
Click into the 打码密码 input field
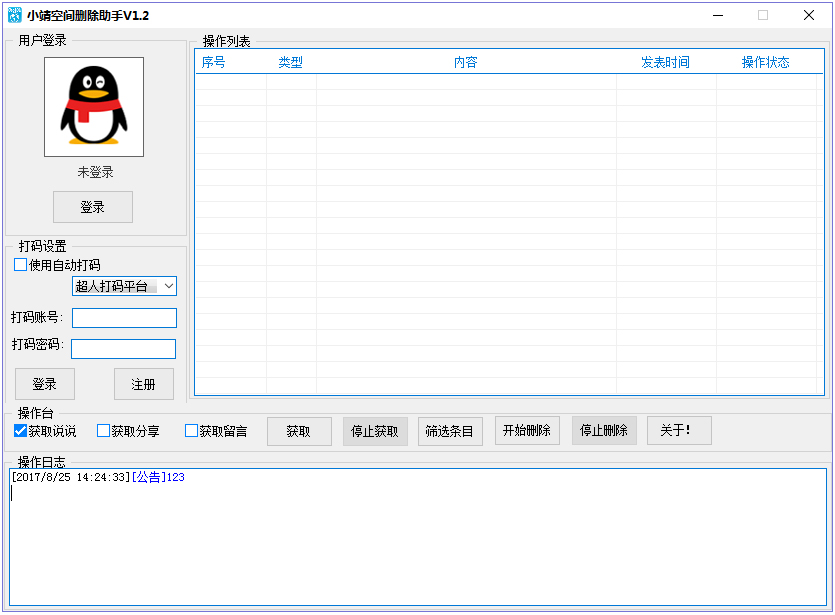(123, 349)
